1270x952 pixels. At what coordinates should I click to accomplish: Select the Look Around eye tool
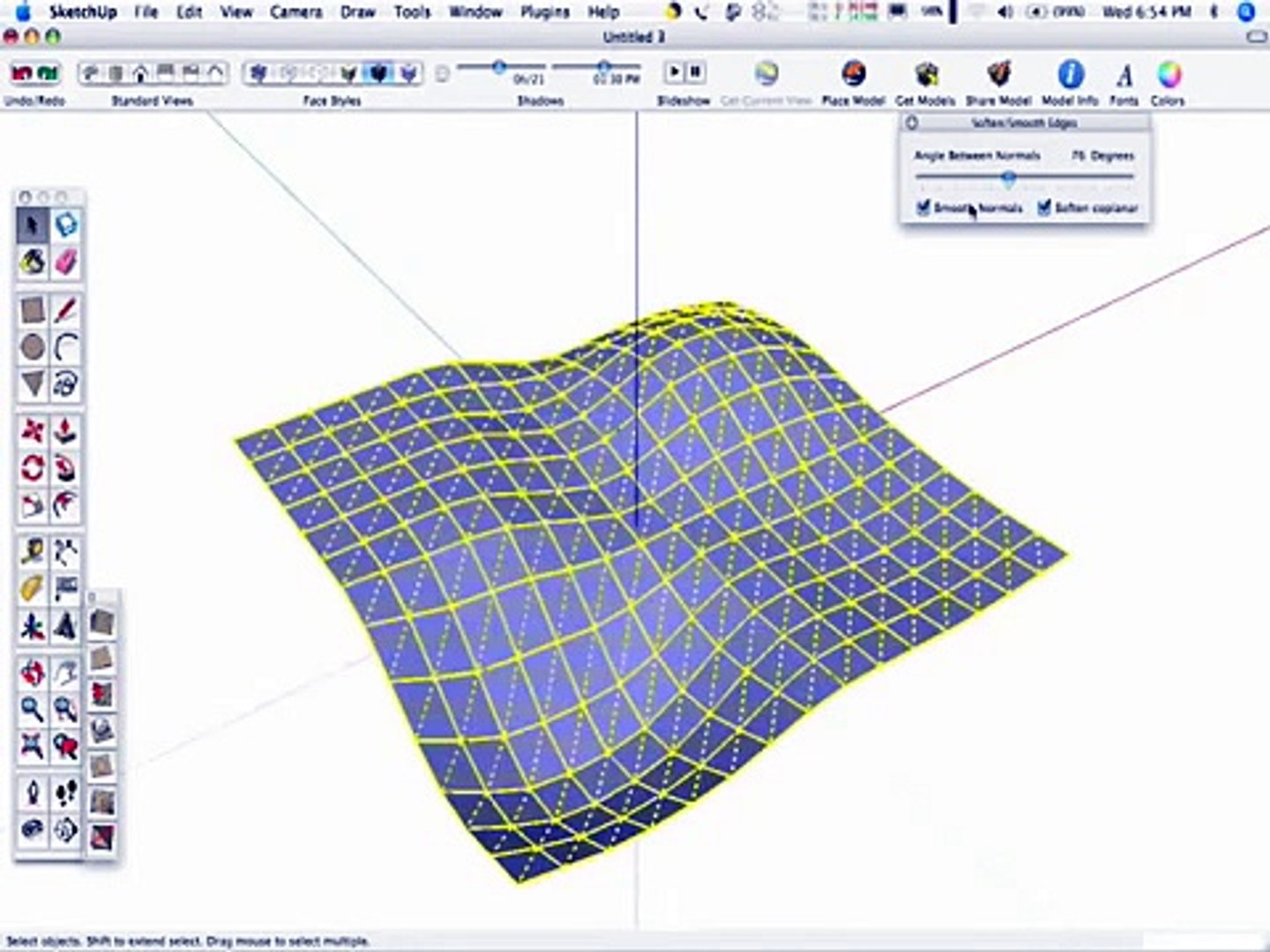[33, 830]
